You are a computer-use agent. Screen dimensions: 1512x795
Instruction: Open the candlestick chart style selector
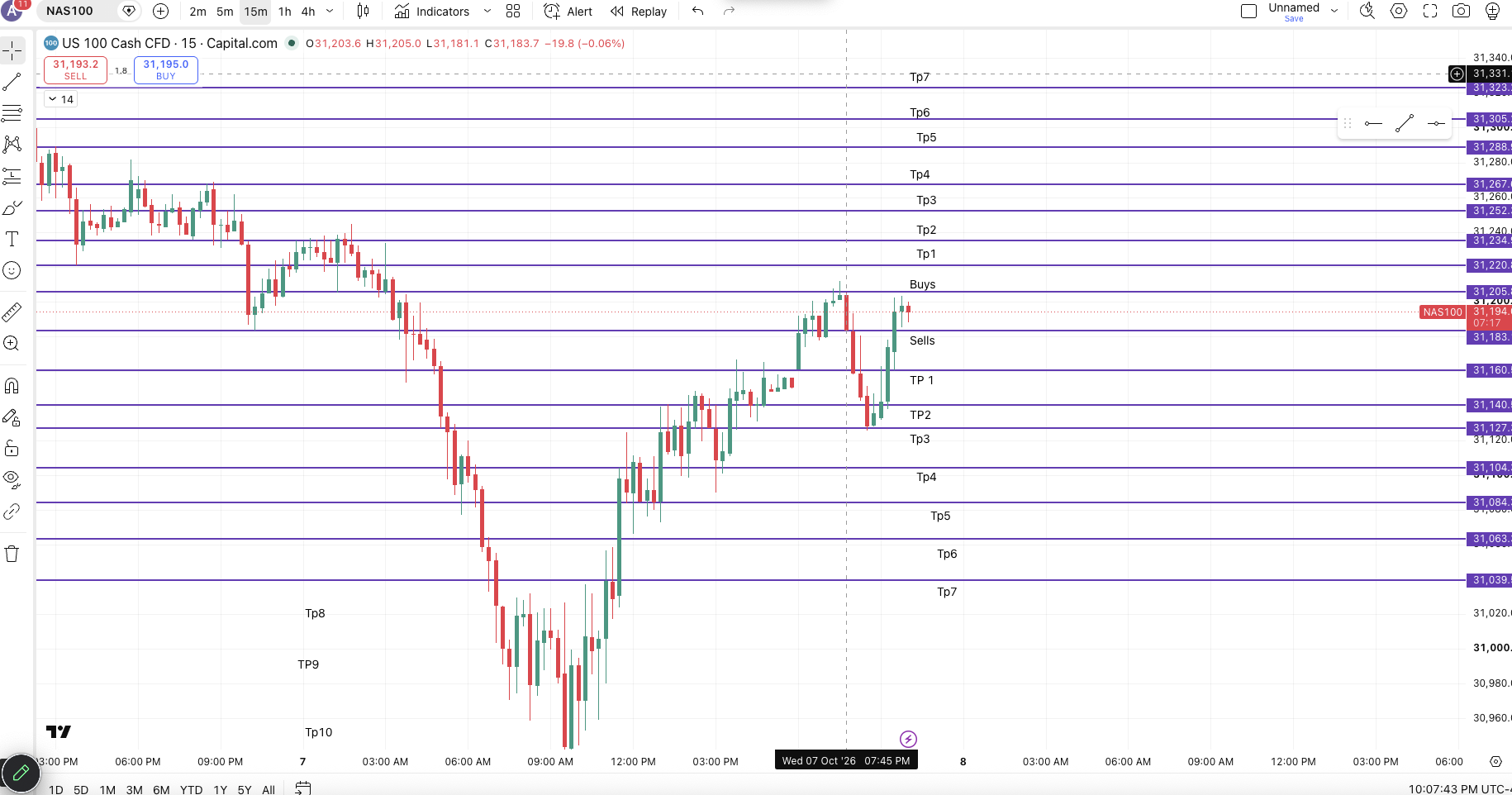[x=363, y=12]
